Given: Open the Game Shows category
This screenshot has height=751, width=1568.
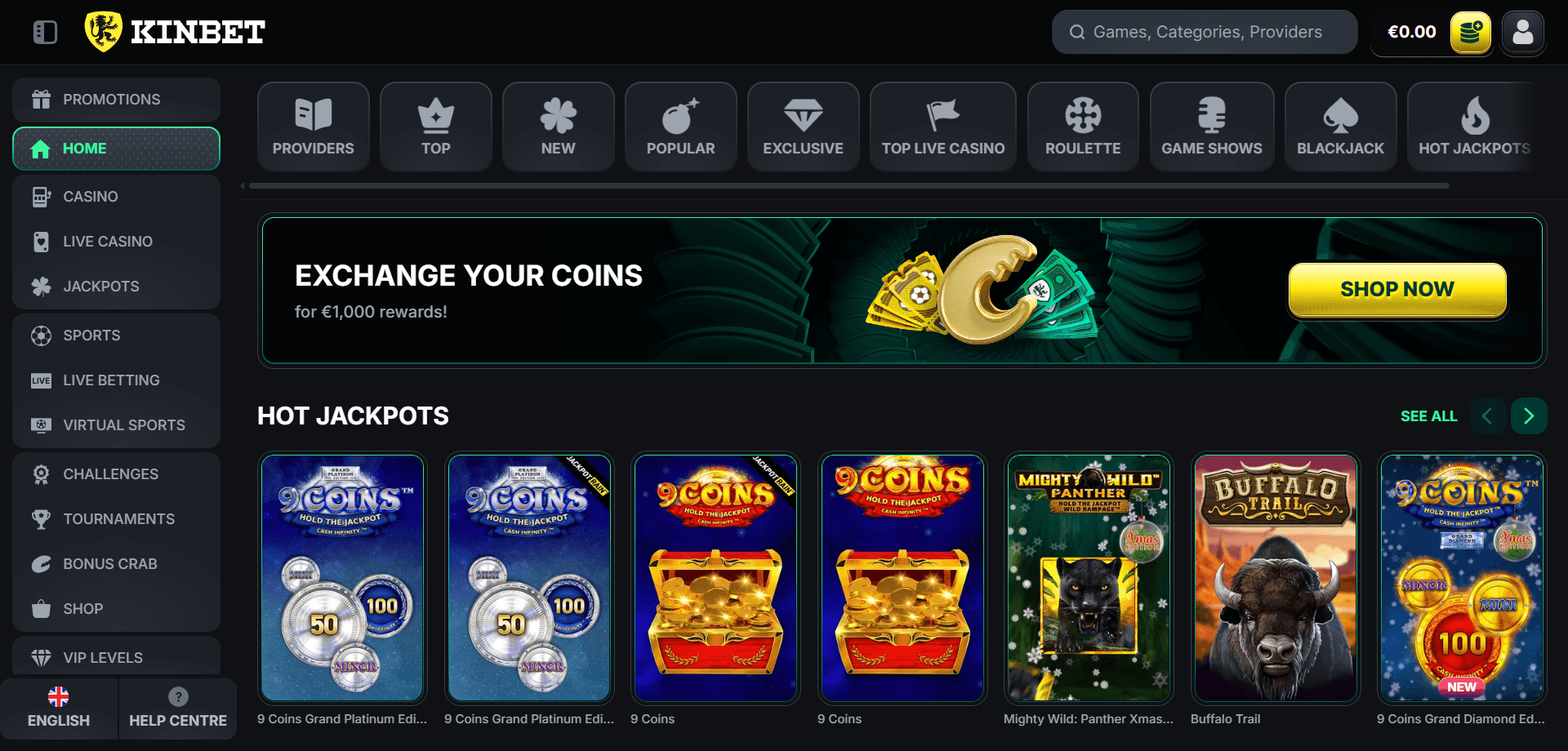Looking at the screenshot, I should (x=1212, y=127).
